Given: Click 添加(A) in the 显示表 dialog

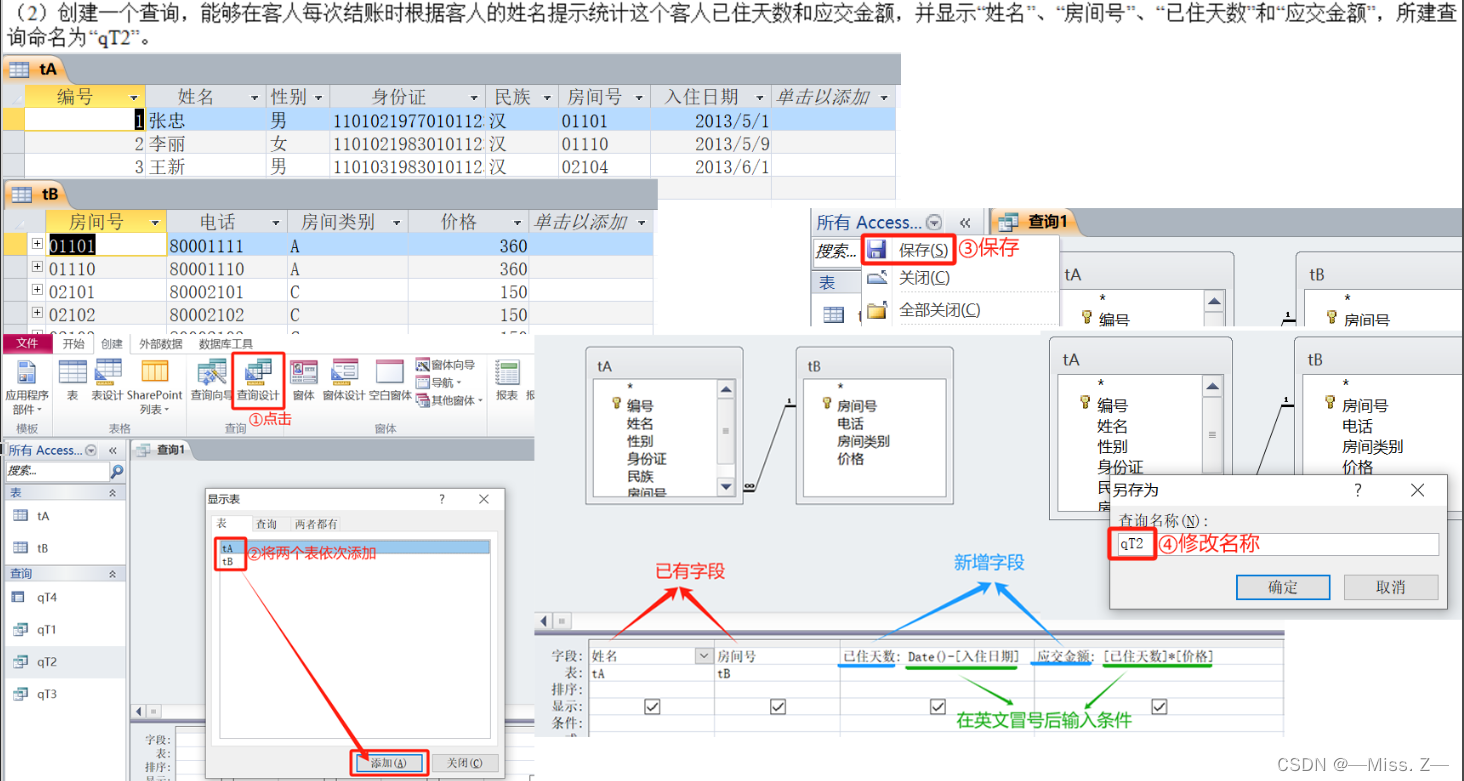Looking at the screenshot, I should click(389, 763).
